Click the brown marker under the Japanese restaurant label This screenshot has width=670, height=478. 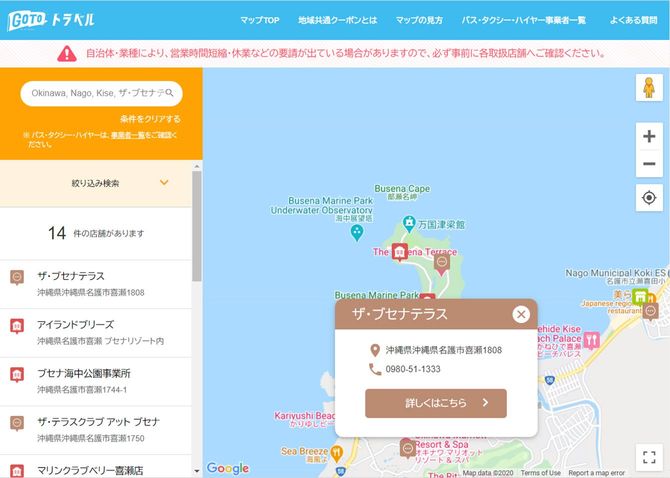click(651, 311)
